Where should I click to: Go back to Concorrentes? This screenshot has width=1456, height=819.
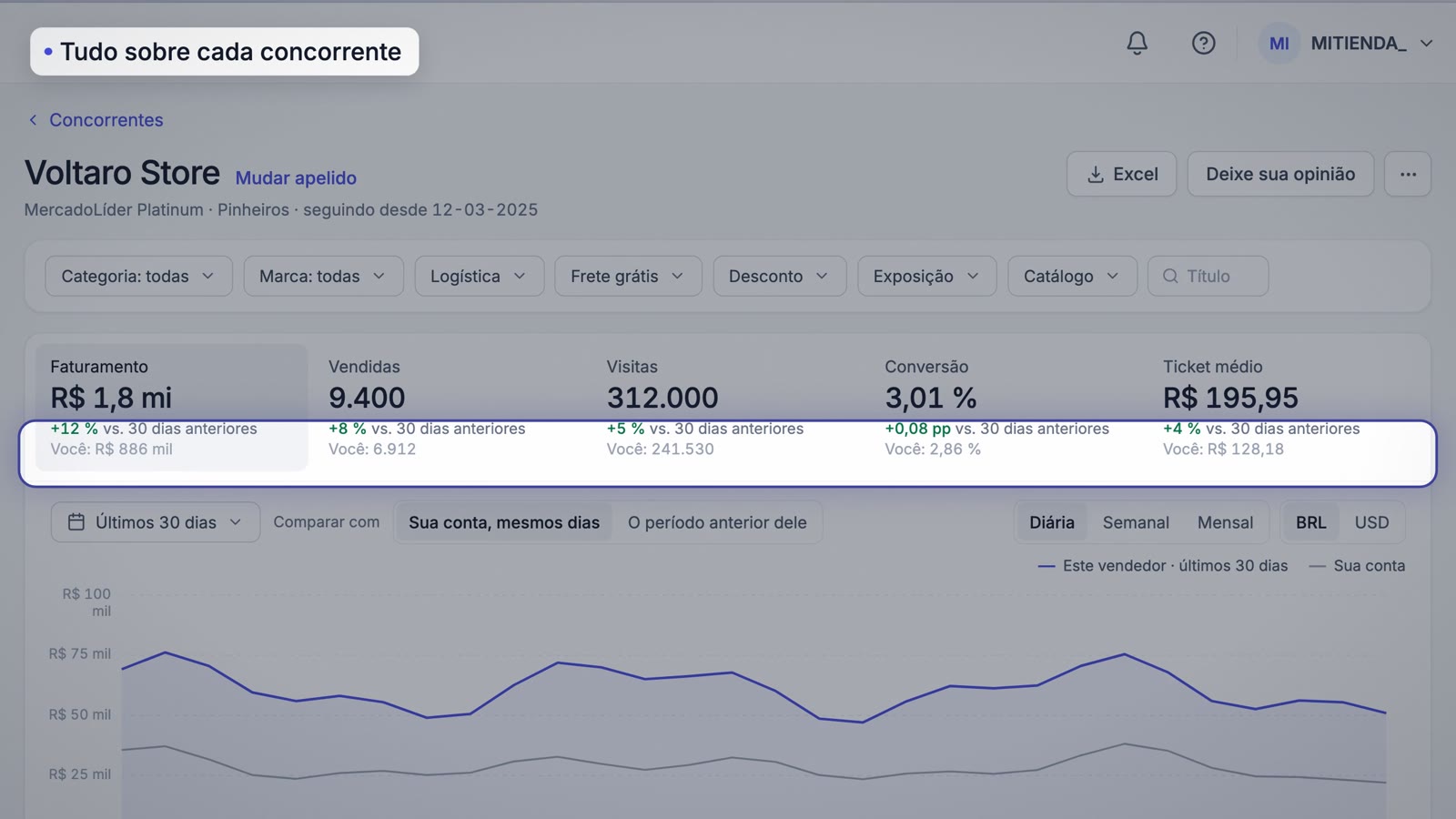(106, 120)
